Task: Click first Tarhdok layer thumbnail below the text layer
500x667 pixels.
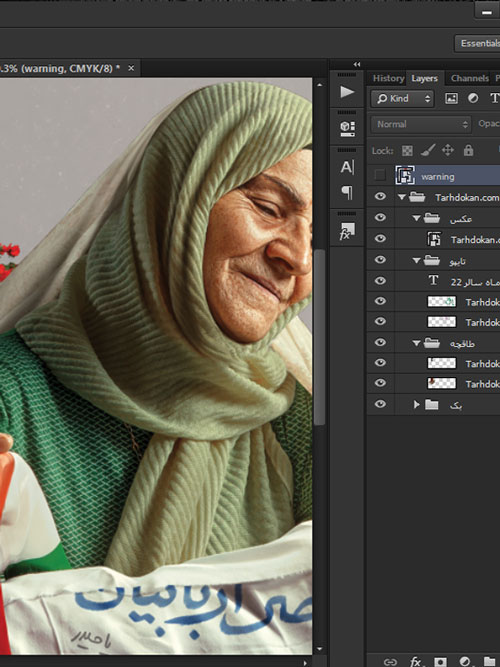Action: [x=441, y=302]
